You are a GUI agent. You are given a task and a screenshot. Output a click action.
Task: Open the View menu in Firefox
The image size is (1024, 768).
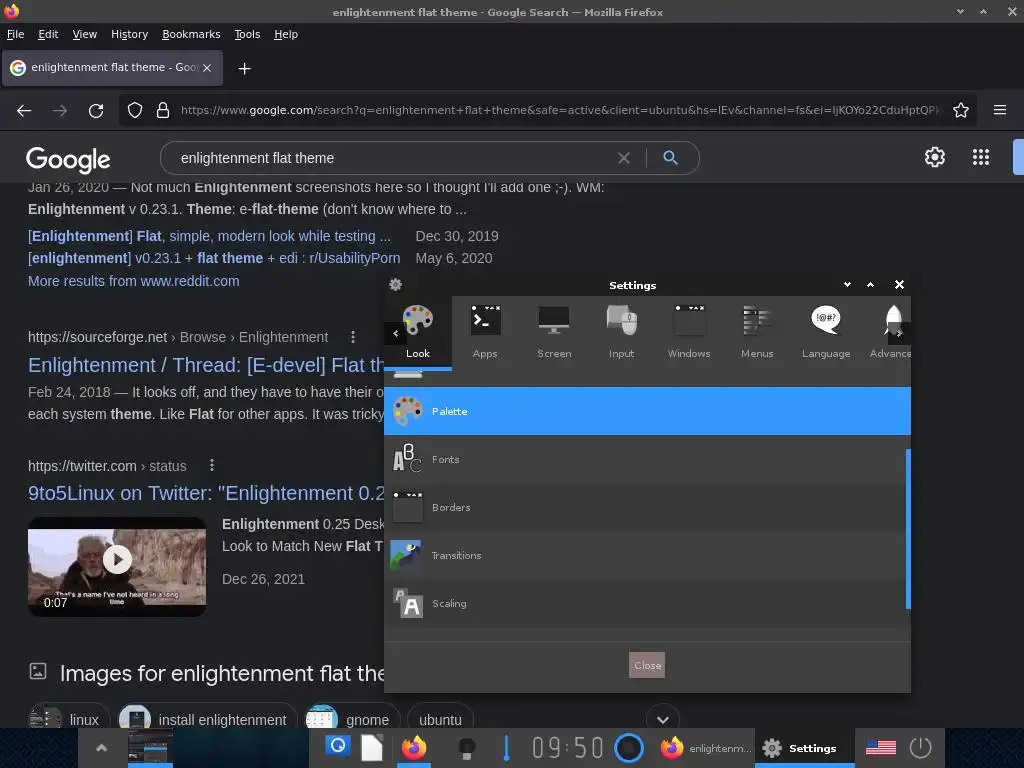tap(84, 34)
